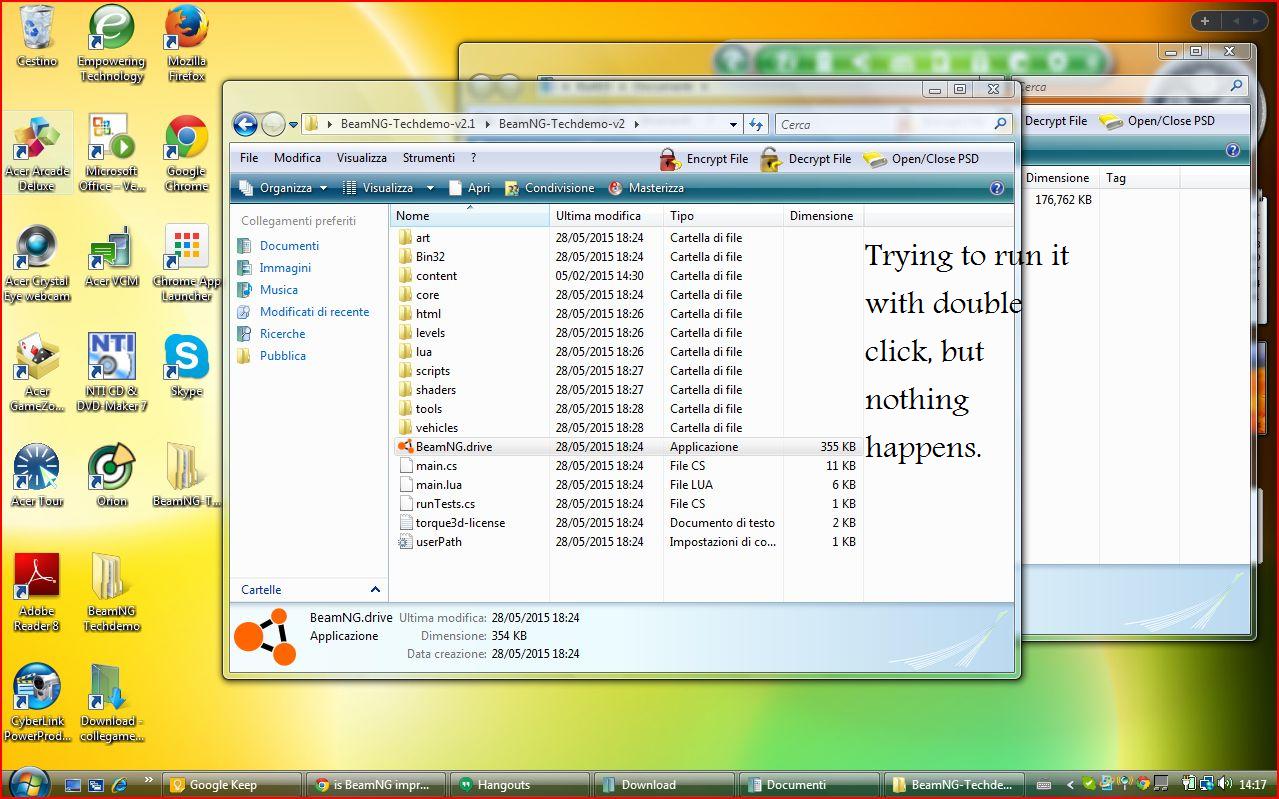Open the Modifica menu

click(x=297, y=158)
